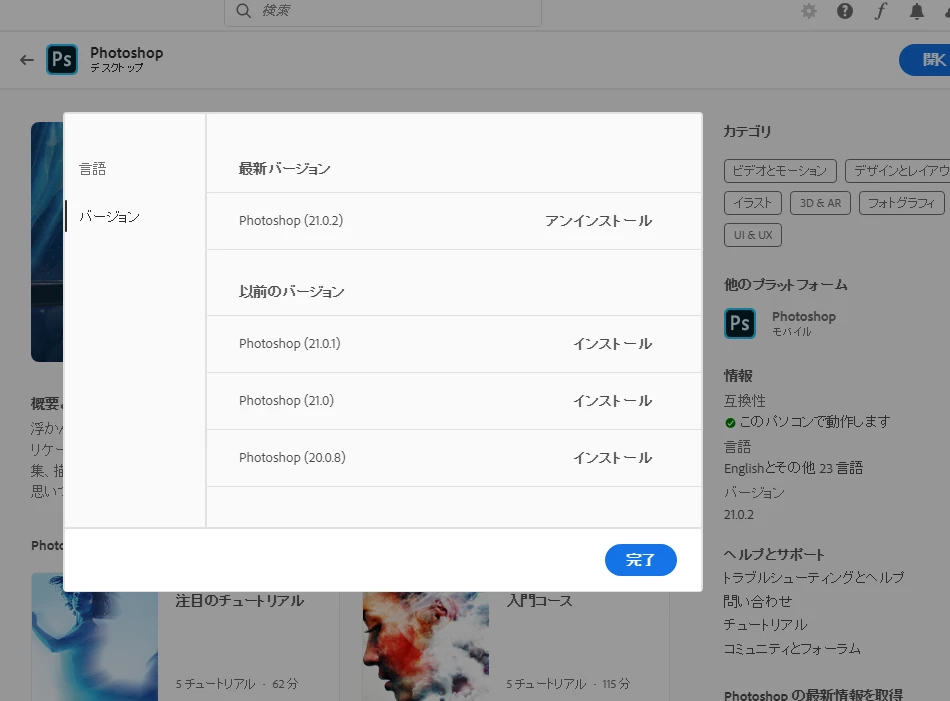This screenshot has height=701, width=950.
Task: Click the 注目のチュートリアル title
Action: [240, 600]
